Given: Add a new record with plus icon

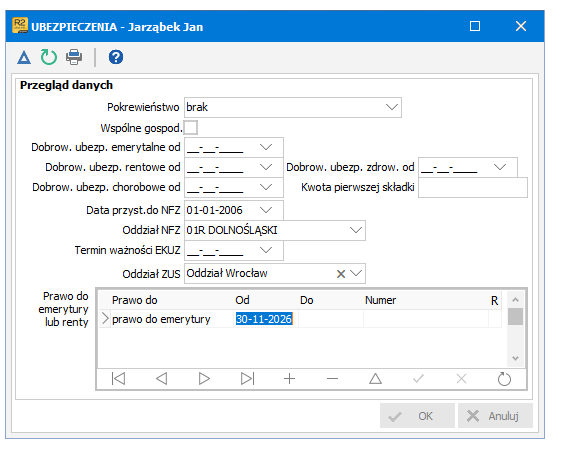Looking at the screenshot, I should 290,379.
